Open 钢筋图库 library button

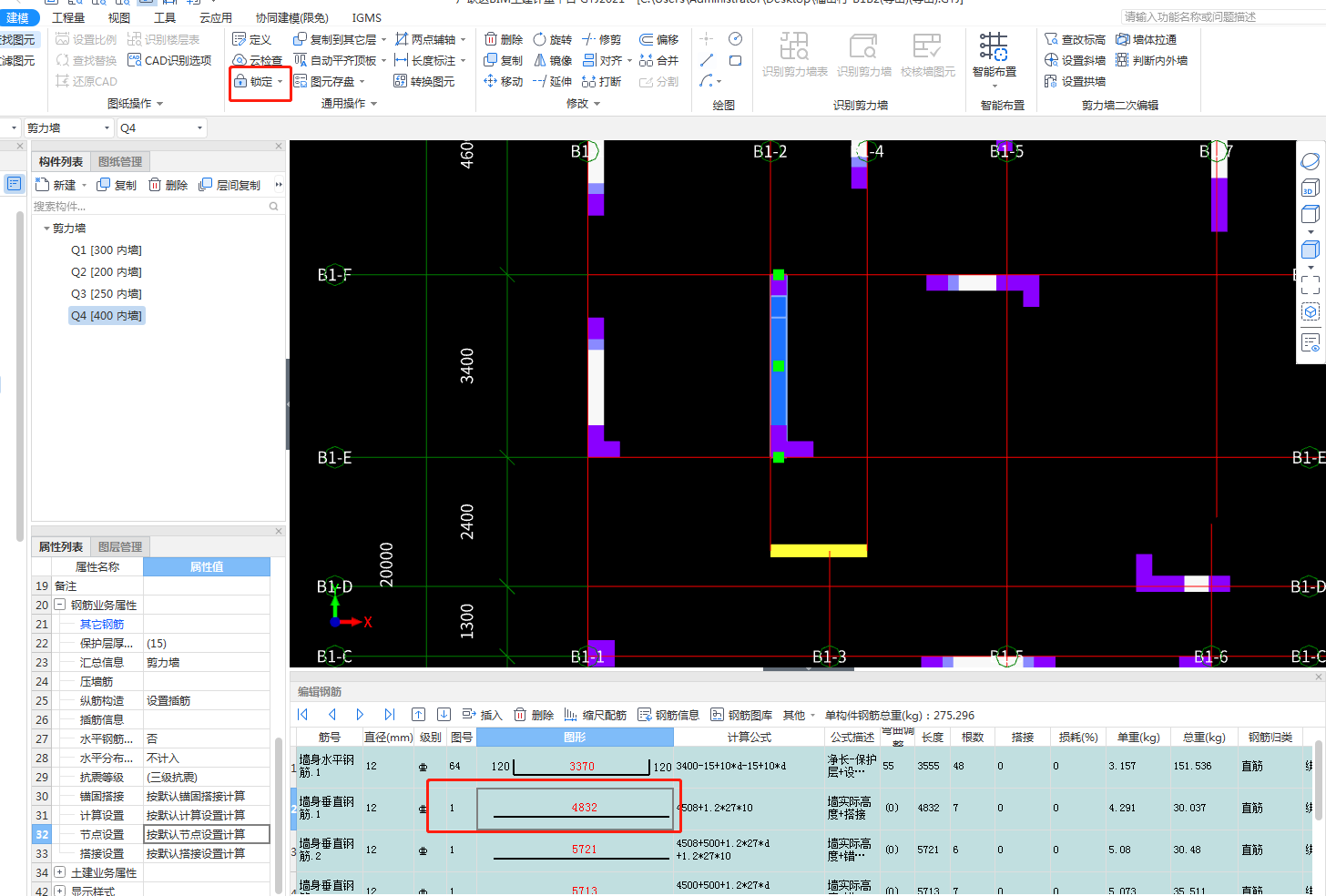[x=741, y=715]
